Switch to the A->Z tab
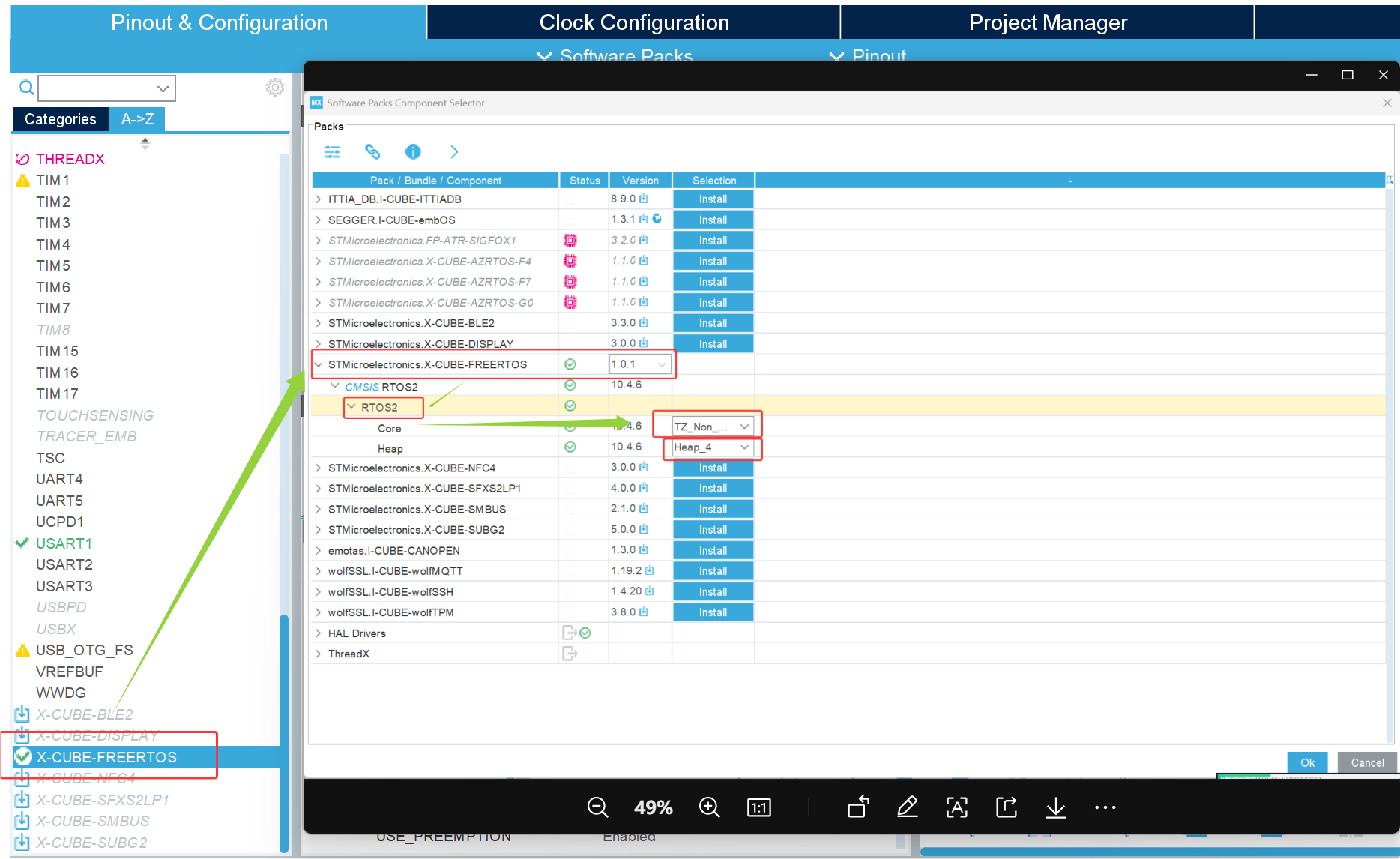Screen dimensions: 1400x859 [137, 119]
